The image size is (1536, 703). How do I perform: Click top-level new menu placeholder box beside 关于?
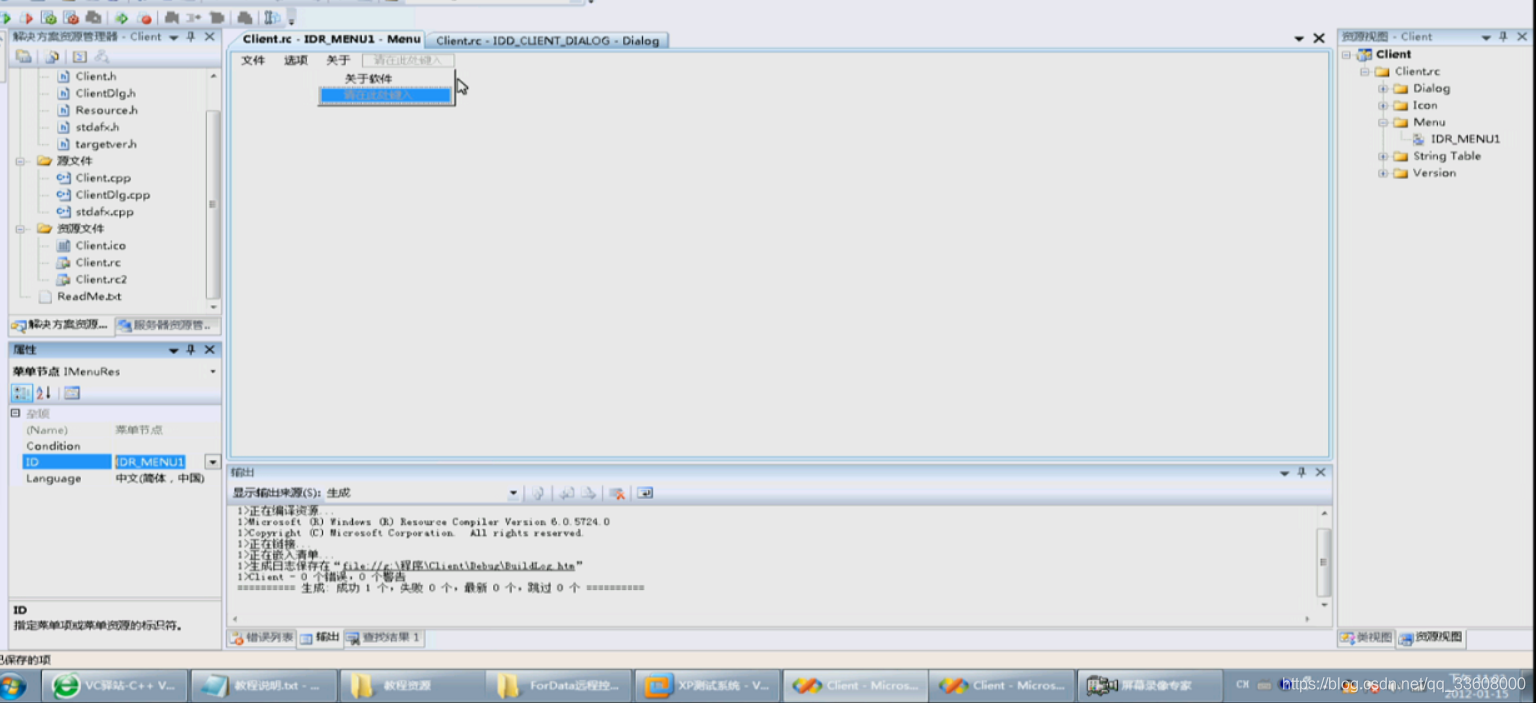click(x=408, y=61)
